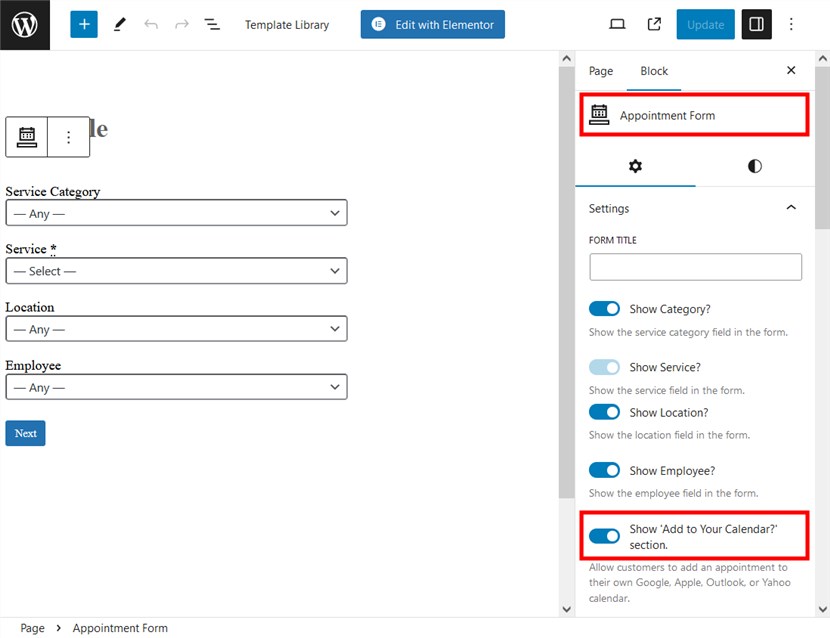Select the Tools pencil icon

tap(120, 24)
